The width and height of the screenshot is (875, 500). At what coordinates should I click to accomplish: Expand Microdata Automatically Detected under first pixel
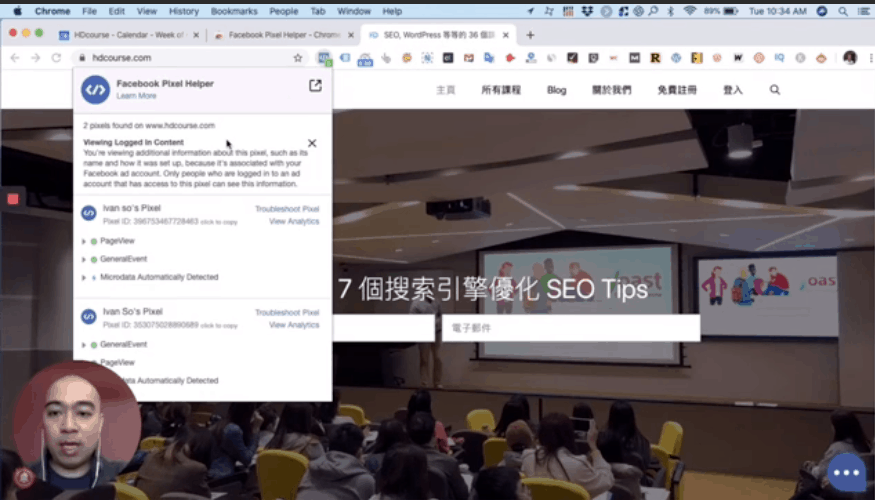click(84, 277)
